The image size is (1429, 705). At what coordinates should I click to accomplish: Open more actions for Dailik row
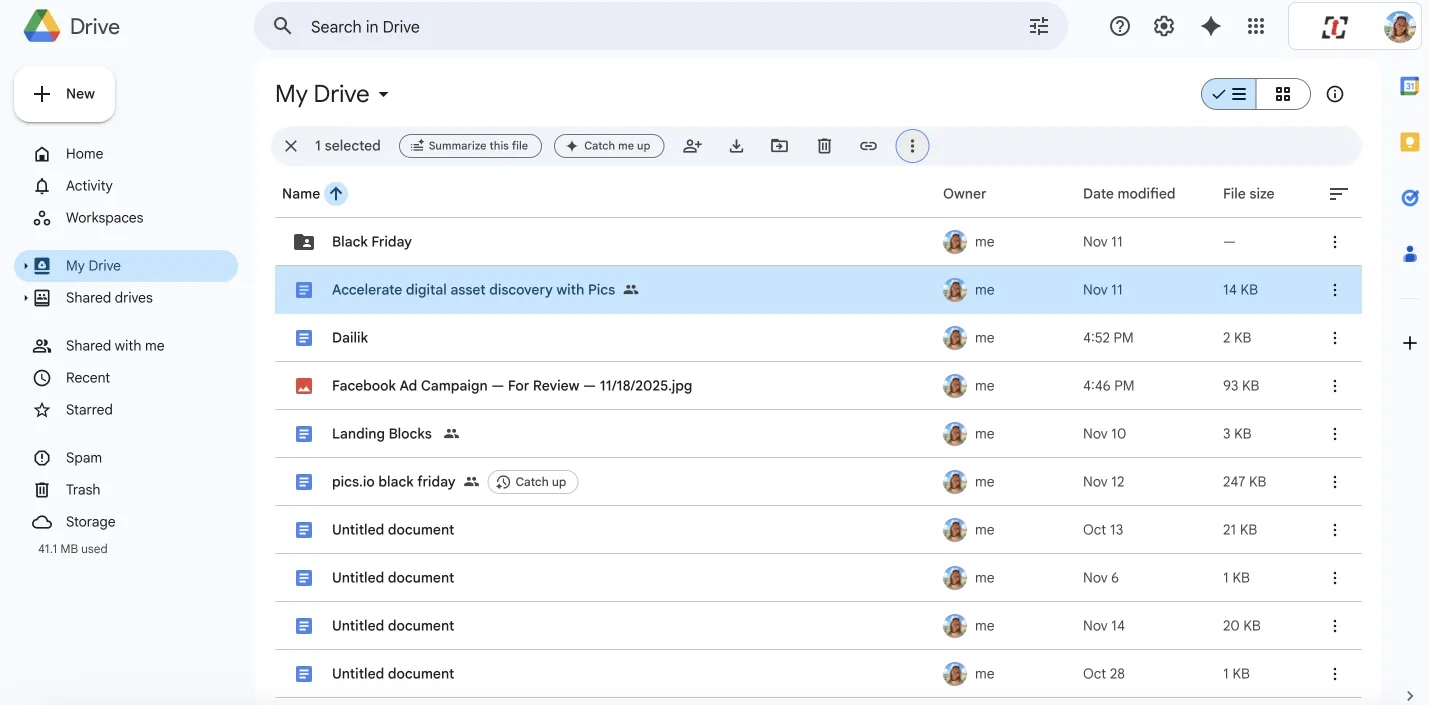tap(1334, 338)
